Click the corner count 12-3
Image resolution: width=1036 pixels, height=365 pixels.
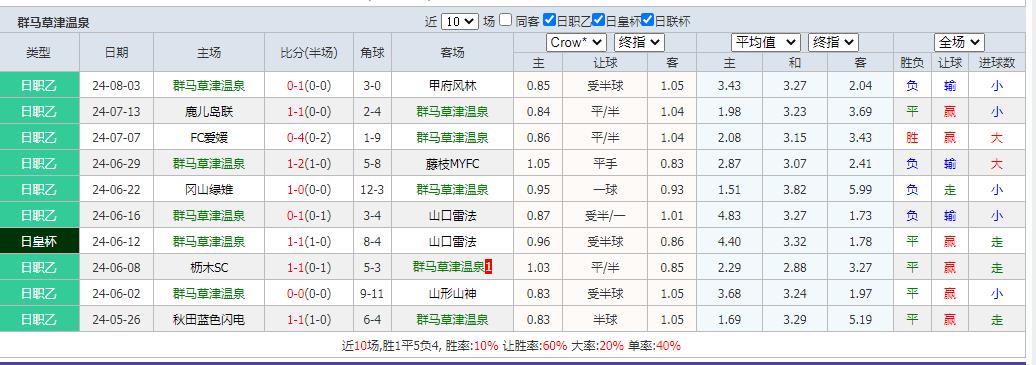[372, 190]
